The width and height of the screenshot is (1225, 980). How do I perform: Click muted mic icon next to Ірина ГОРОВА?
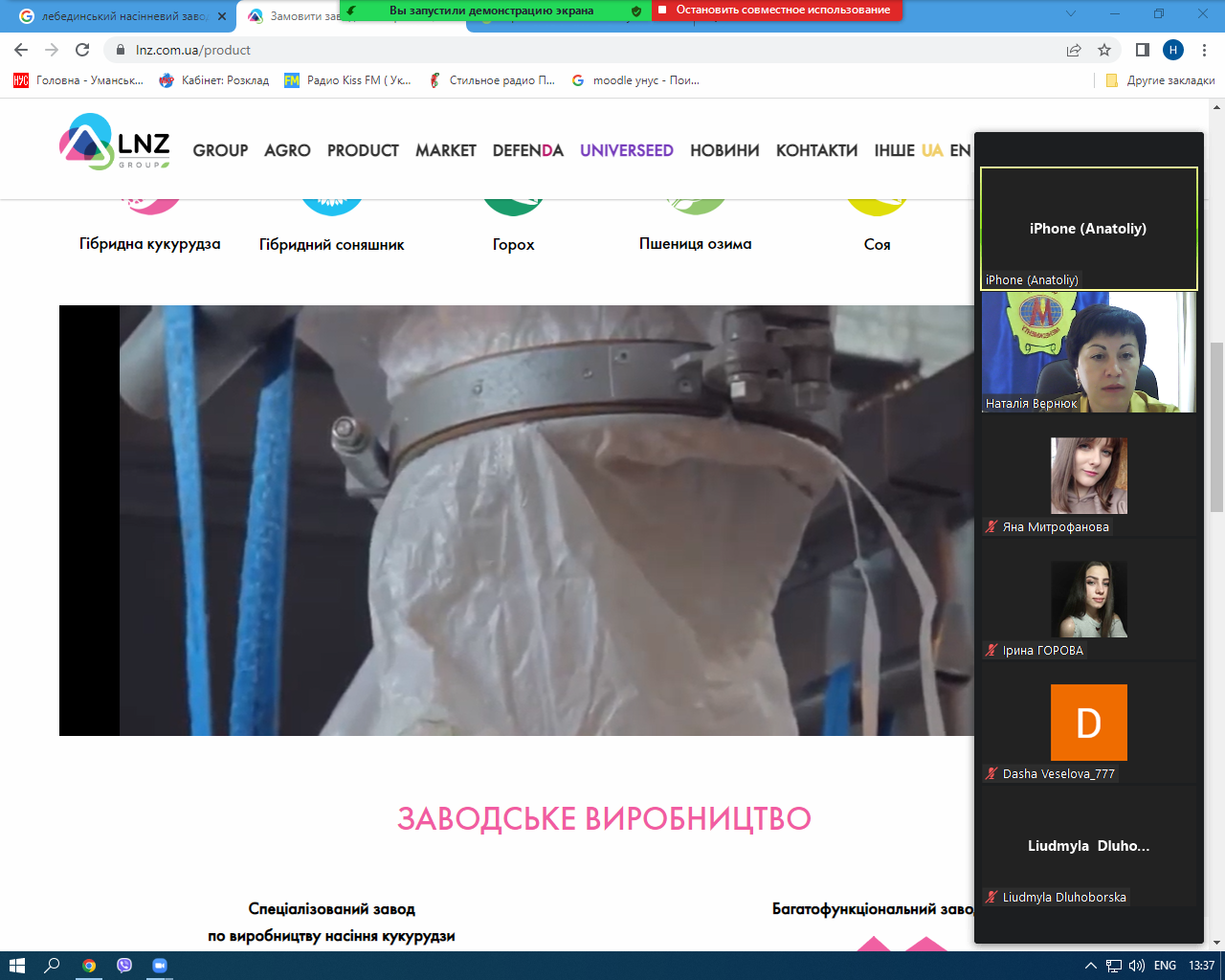tap(992, 650)
